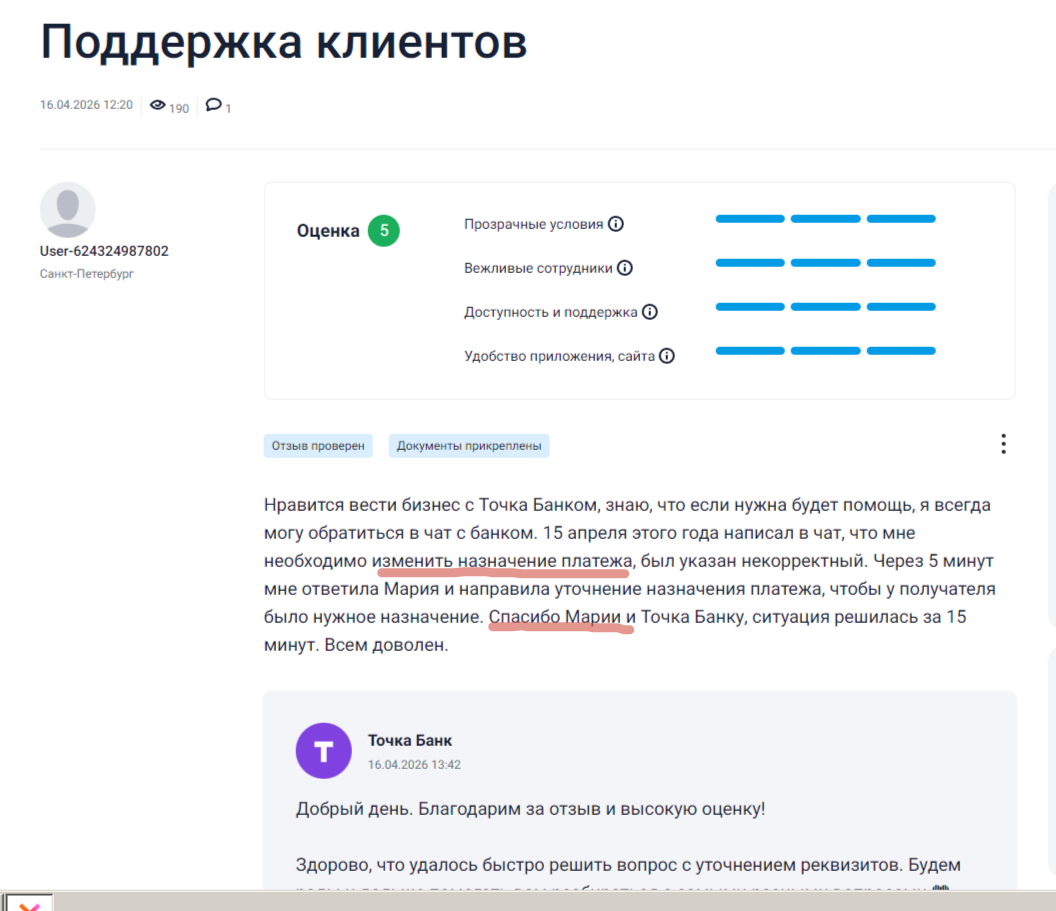Click the Доступность и поддержка rating bar
The height and width of the screenshot is (911, 1056).
pyautogui.click(x=826, y=307)
